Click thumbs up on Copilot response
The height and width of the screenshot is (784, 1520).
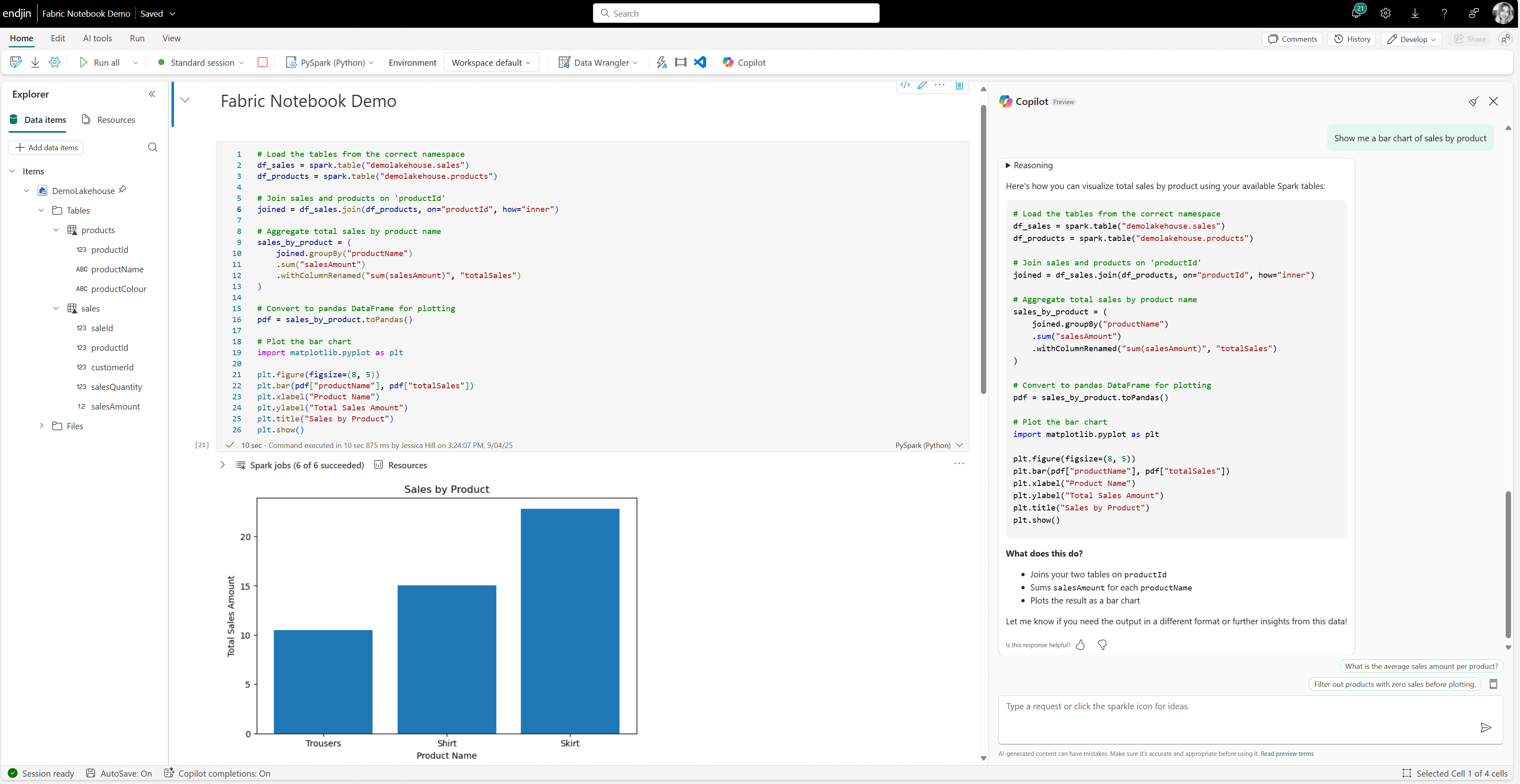click(x=1080, y=645)
